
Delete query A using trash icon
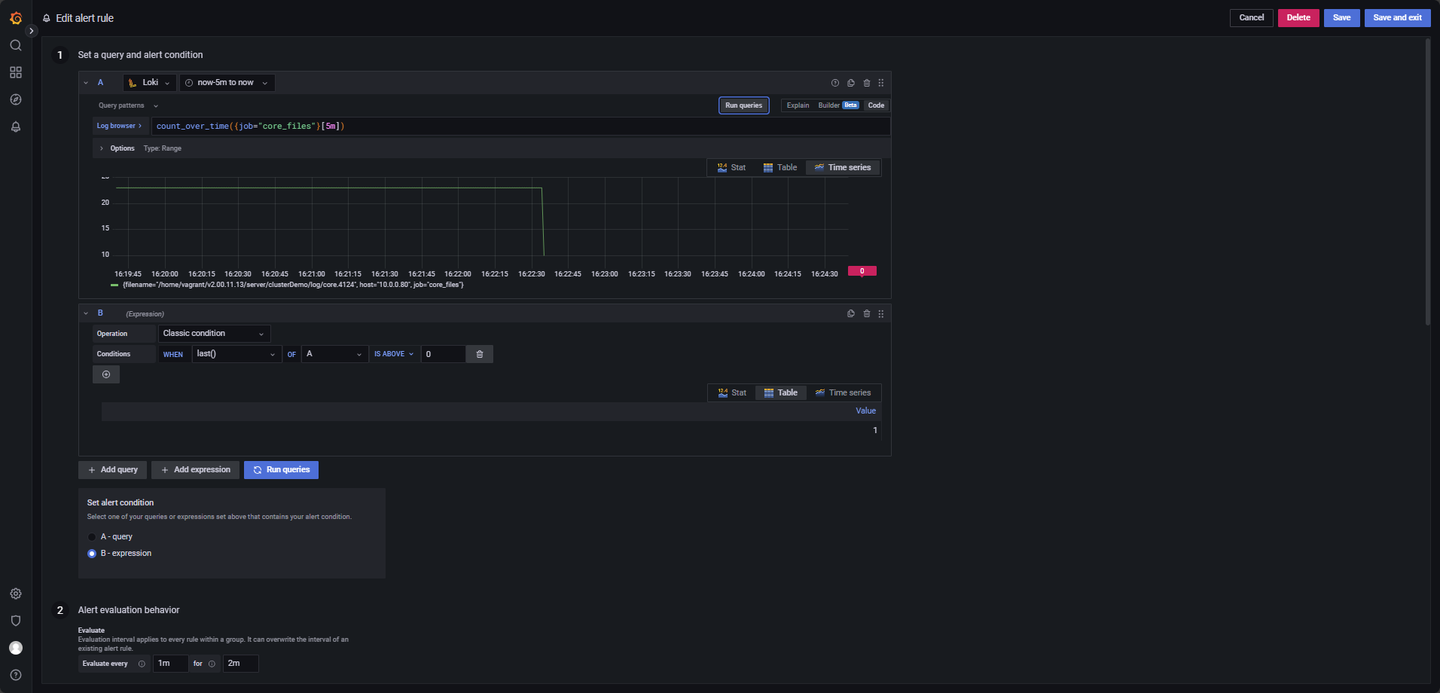[x=867, y=83]
